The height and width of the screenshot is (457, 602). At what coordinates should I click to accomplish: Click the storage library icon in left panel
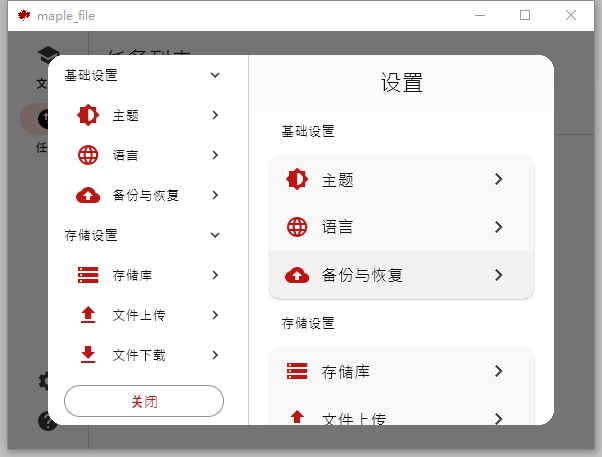pyautogui.click(x=88, y=275)
